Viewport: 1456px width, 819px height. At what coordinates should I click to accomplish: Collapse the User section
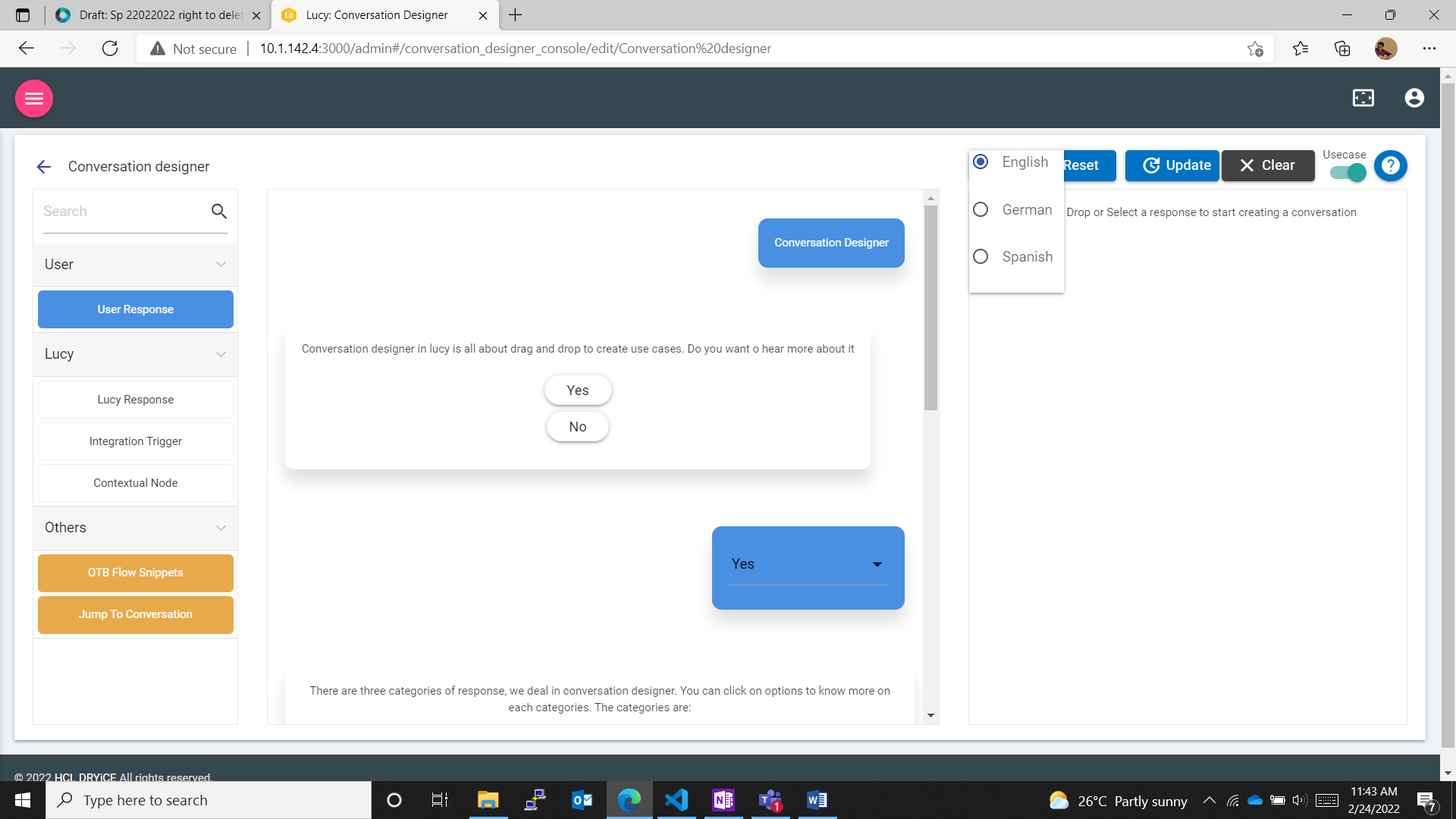221,265
